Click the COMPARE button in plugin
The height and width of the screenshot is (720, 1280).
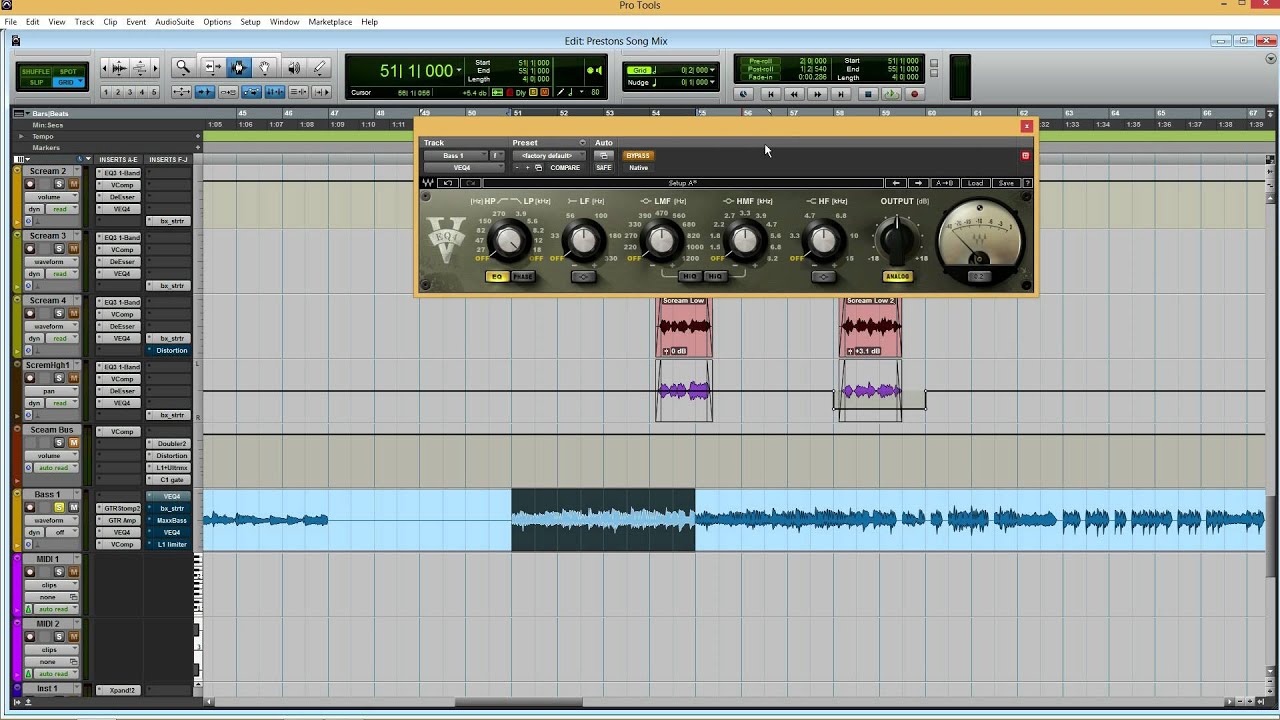[x=565, y=168]
